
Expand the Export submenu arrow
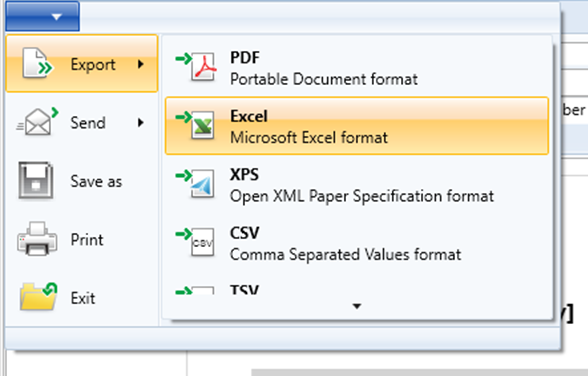[x=141, y=64]
